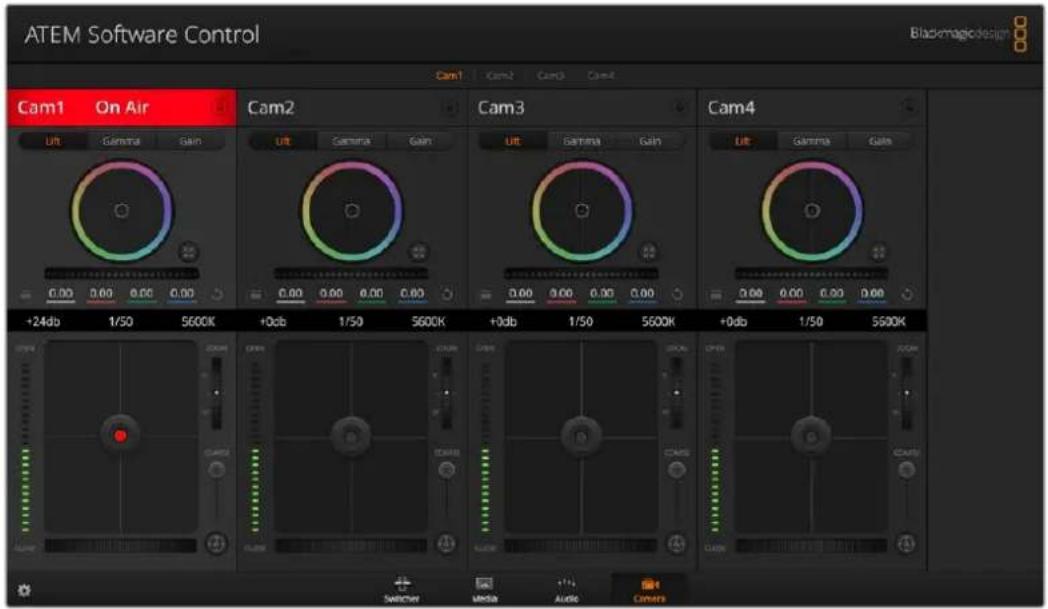Click Cam4 blue channel value field
The width and height of the screenshot is (1048, 609).
872,294
